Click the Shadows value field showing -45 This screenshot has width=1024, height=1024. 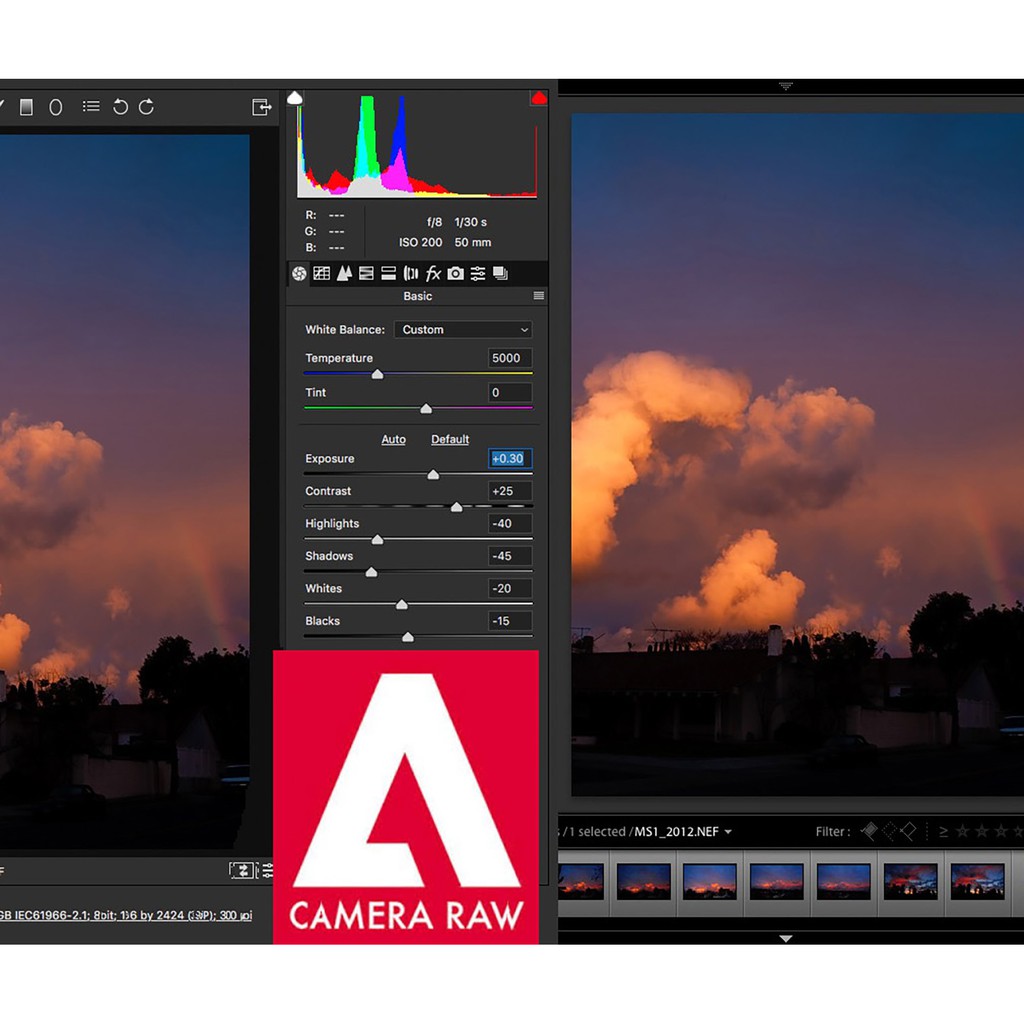tap(509, 556)
